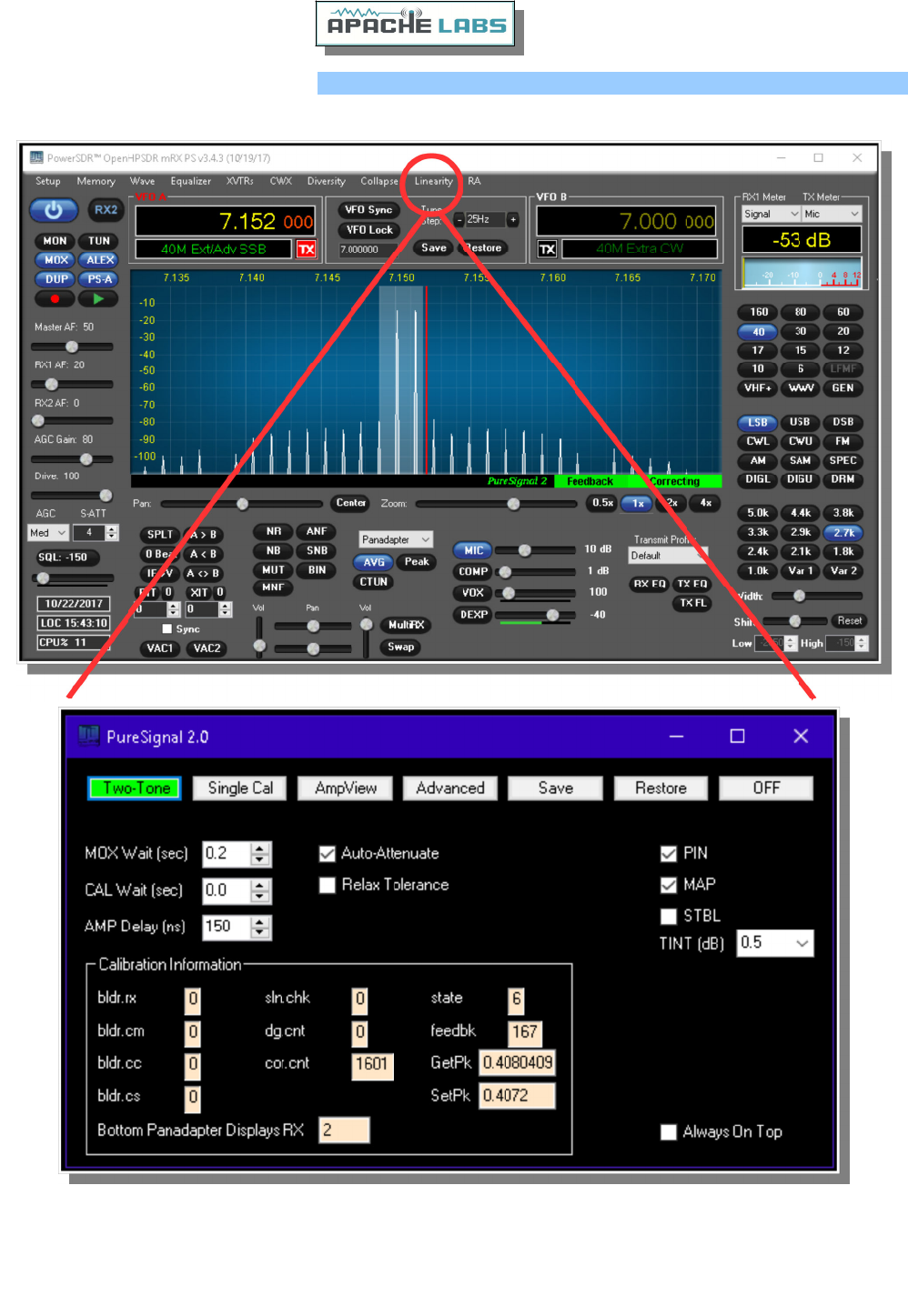The width and height of the screenshot is (908, 1316).
Task: Click the green play button
Action: click(99, 298)
